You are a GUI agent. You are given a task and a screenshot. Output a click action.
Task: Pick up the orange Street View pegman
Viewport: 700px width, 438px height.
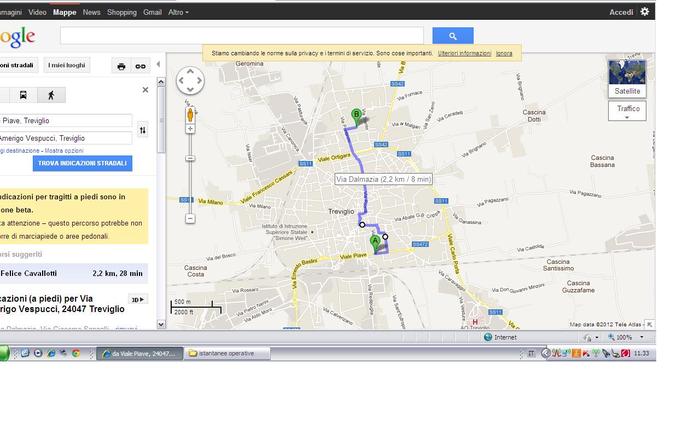tap(190, 115)
